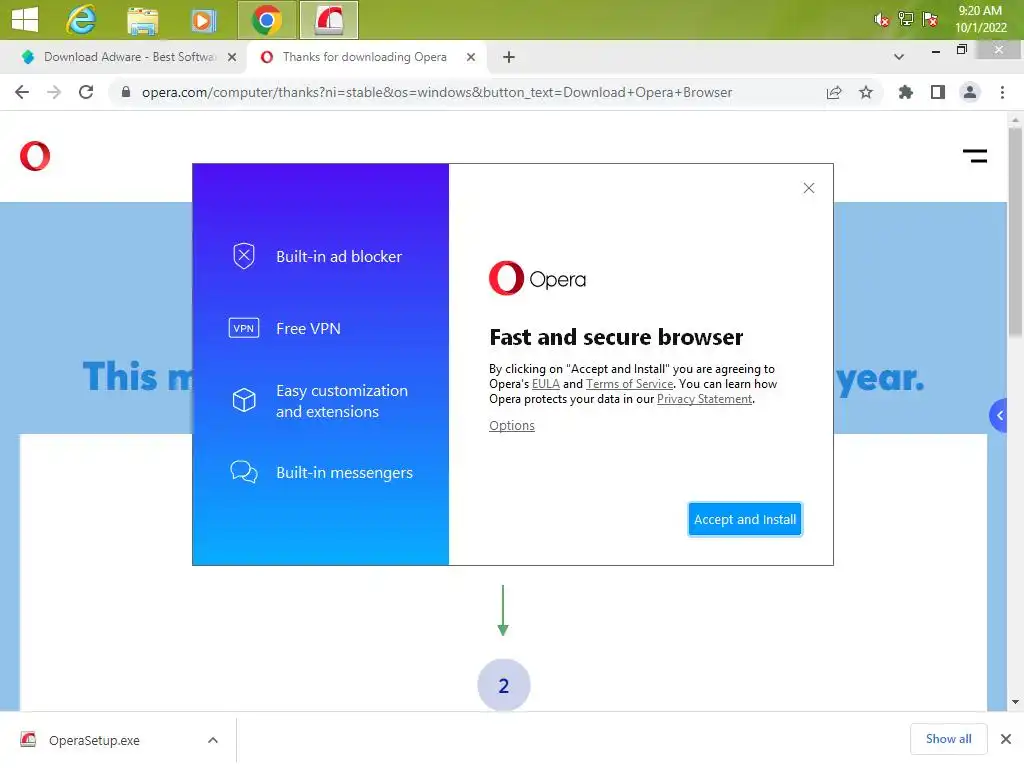Open the Chrome tab search dropdown

tap(899, 57)
